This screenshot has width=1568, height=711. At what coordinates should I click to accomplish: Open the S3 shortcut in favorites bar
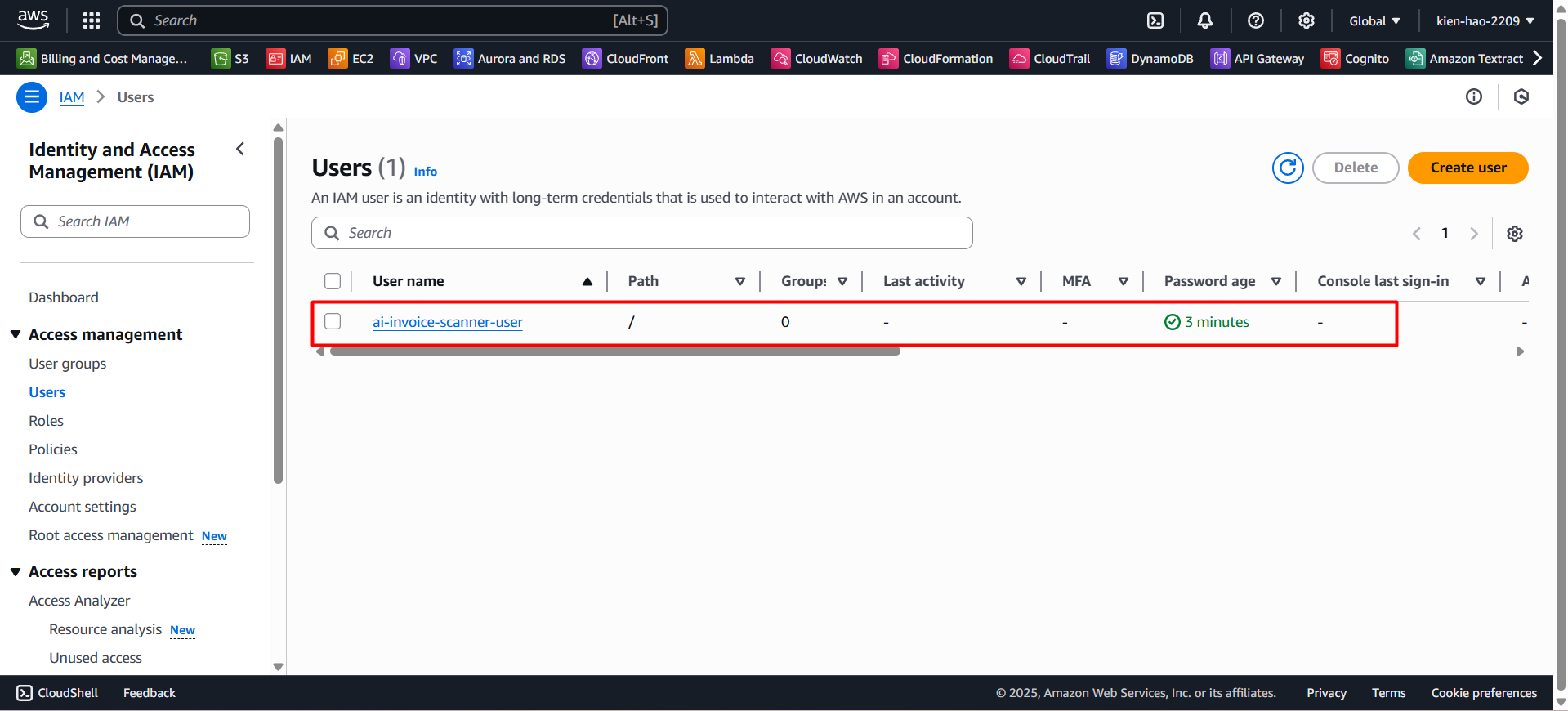tap(230, 59)
